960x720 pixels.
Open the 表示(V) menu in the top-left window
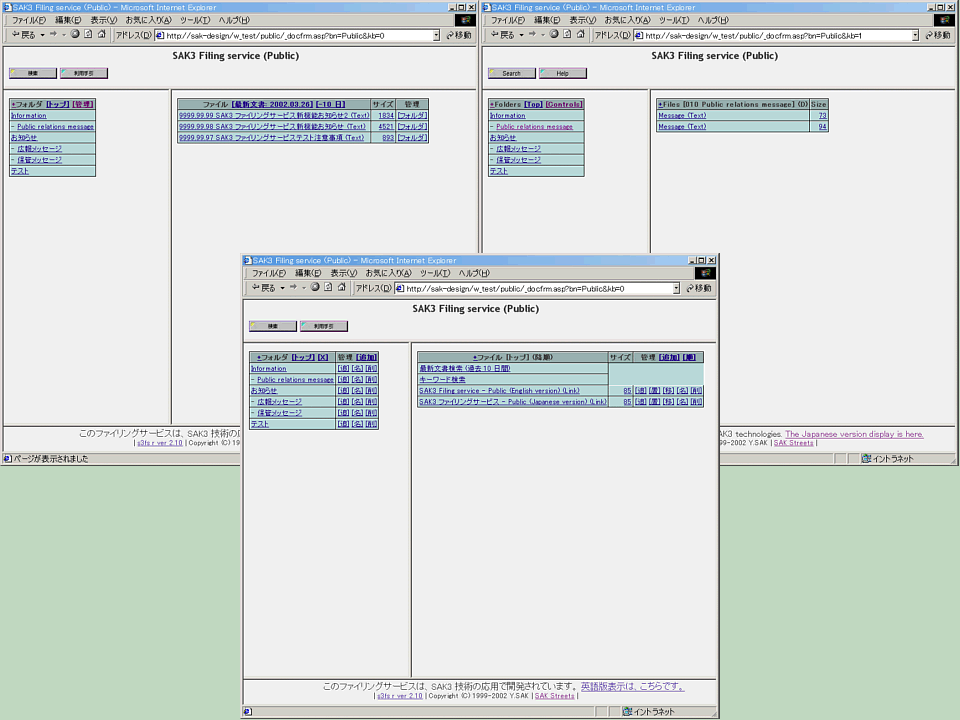coord(103,20)
